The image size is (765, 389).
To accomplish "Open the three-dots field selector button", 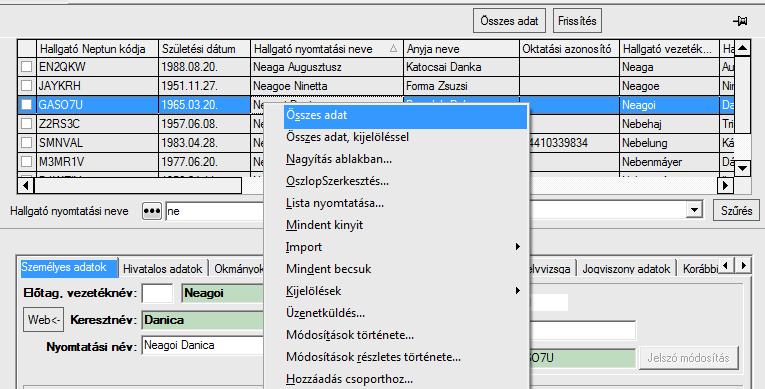I will pyautogui.click(x=152, y=211).
